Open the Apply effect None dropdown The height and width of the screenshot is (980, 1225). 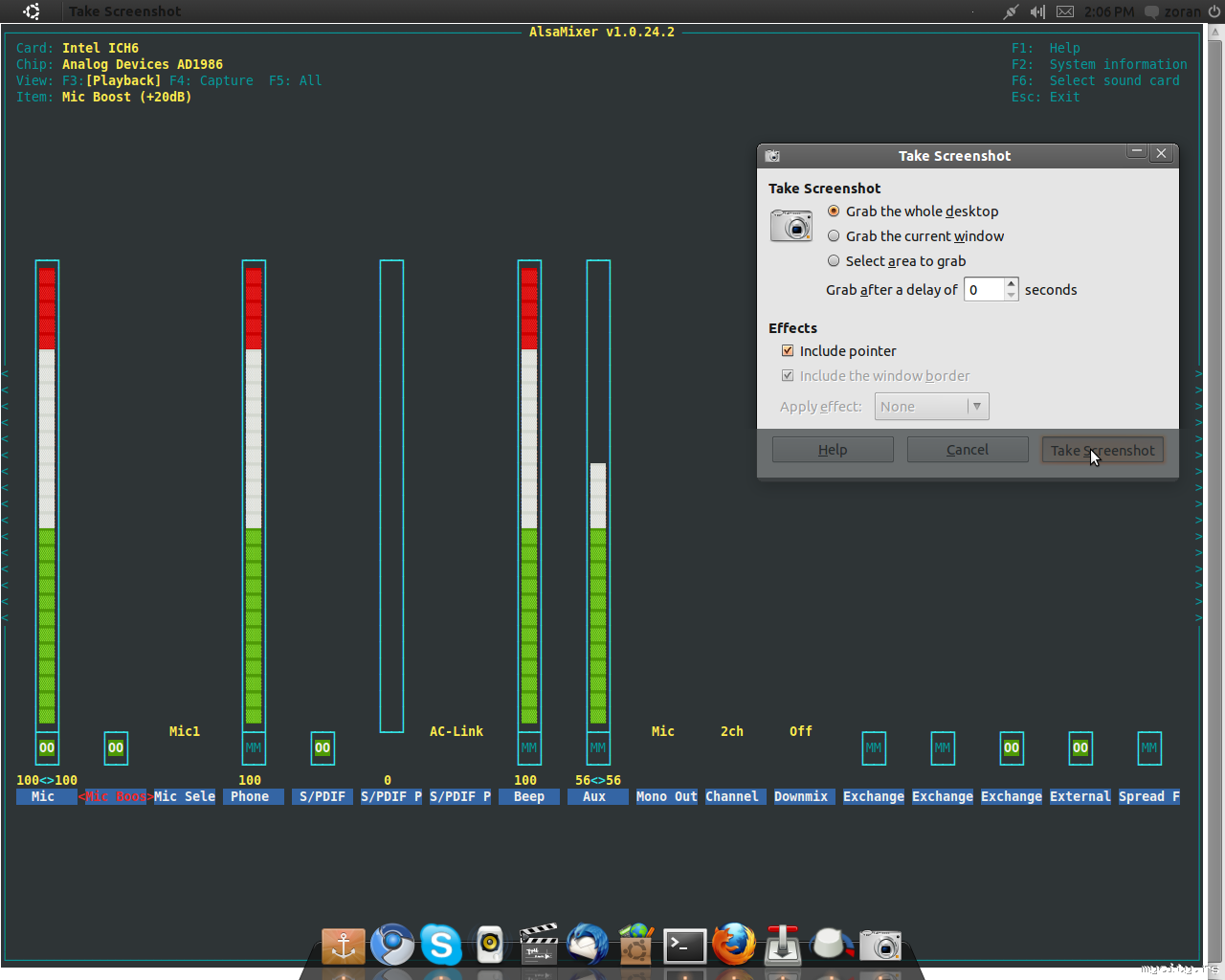[x=931, y=407]
